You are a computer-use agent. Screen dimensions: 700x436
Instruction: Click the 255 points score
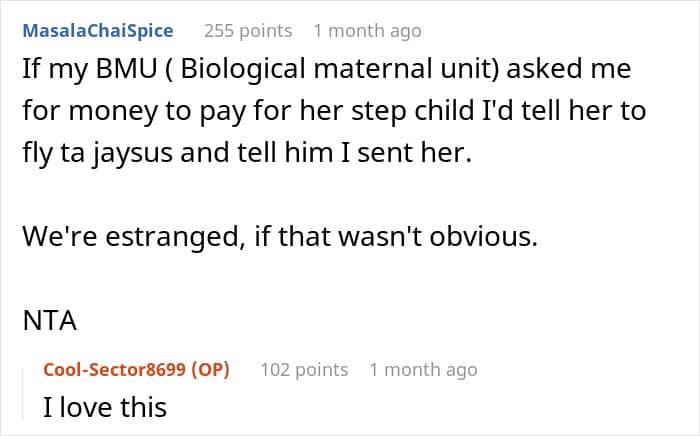(x=248, y=31)
